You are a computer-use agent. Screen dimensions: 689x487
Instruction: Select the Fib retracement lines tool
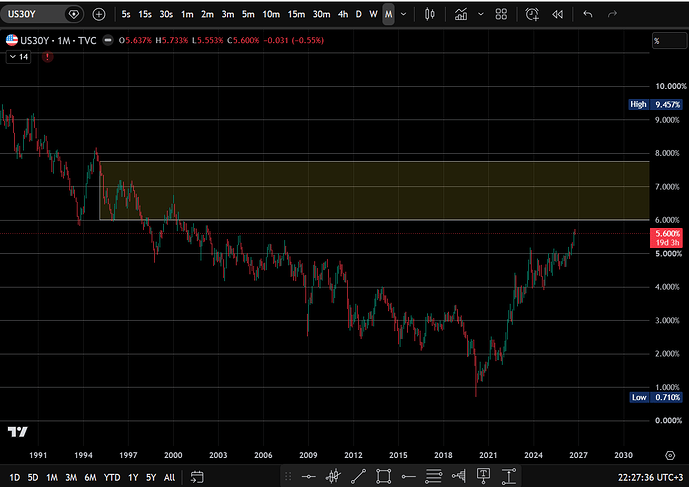[434, 476]
